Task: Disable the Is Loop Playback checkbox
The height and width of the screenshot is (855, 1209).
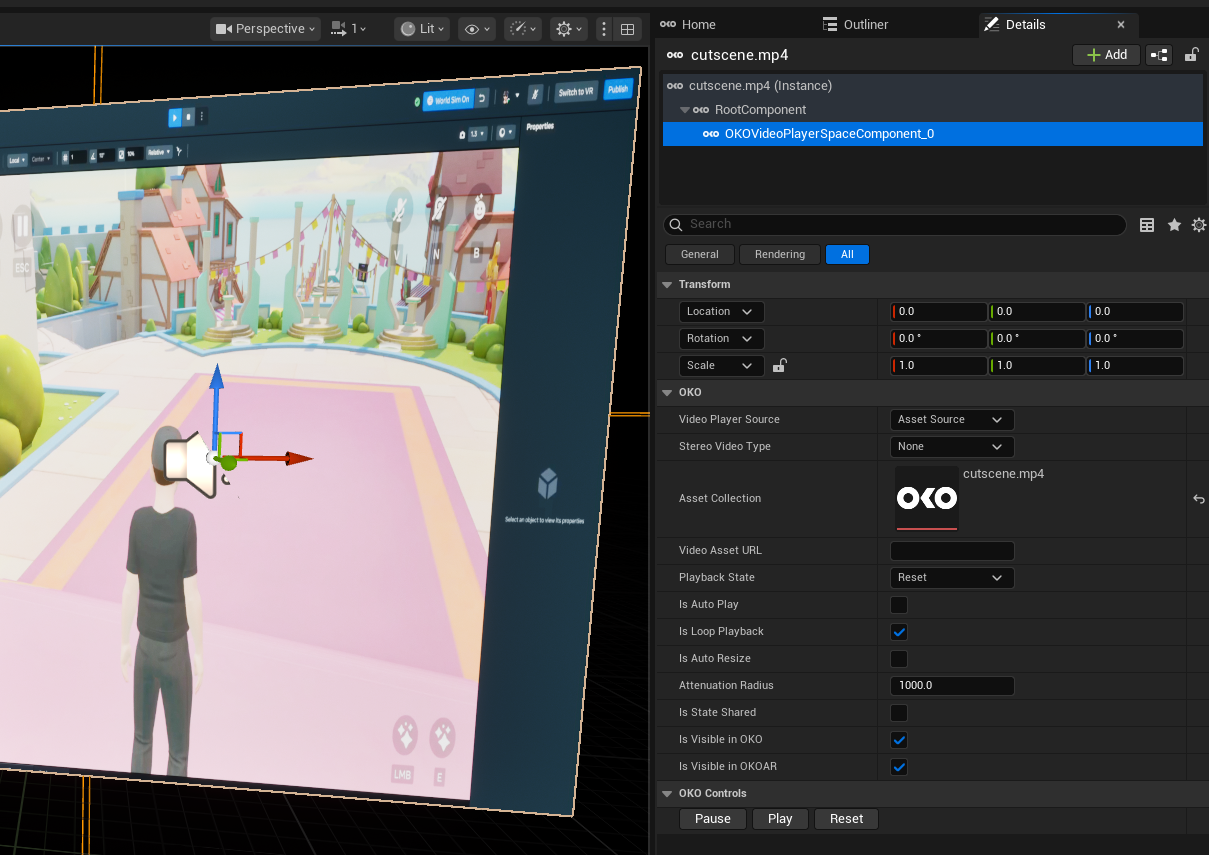Action: [899, 632]
